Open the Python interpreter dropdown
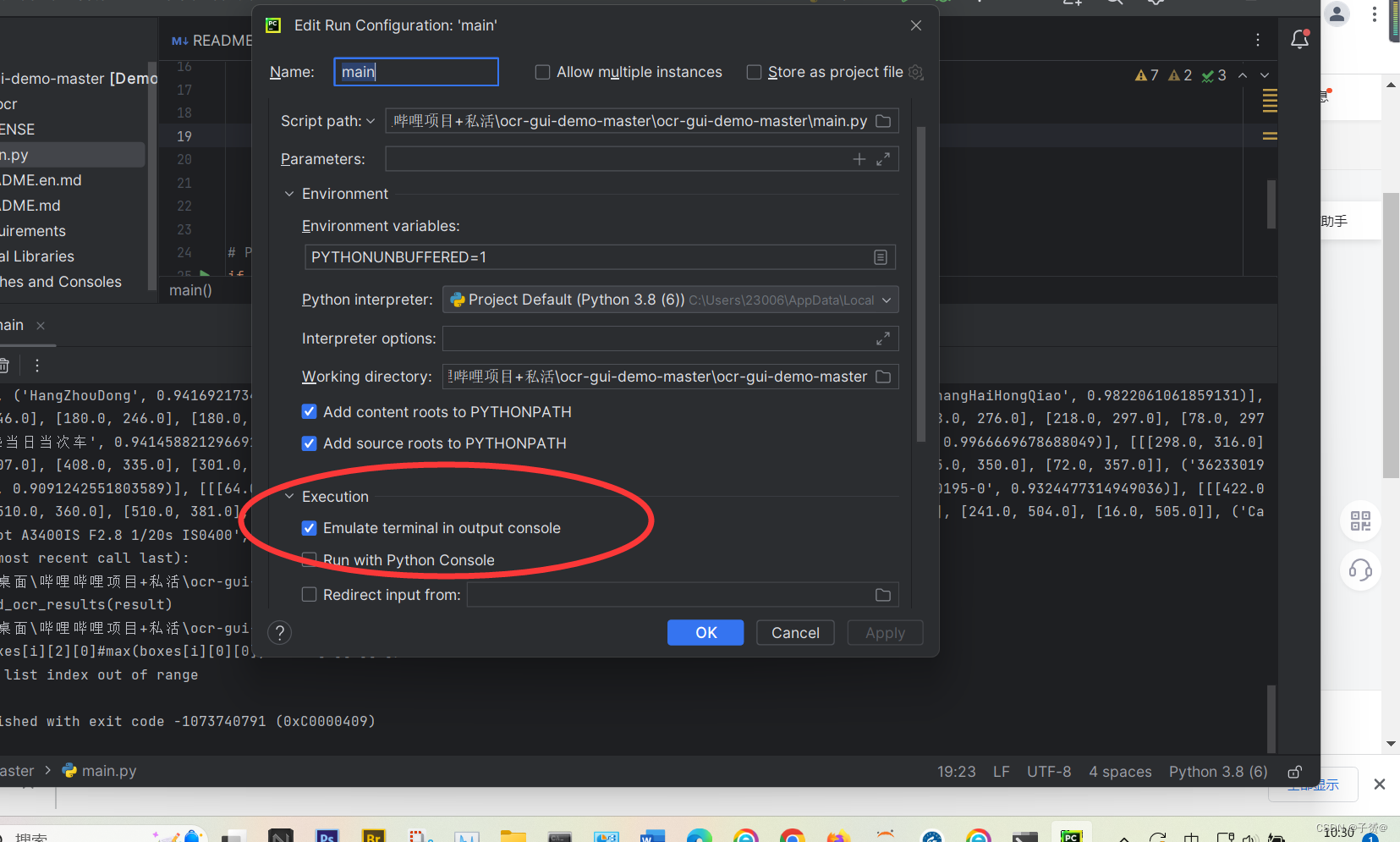 click(x=886, y=300)
